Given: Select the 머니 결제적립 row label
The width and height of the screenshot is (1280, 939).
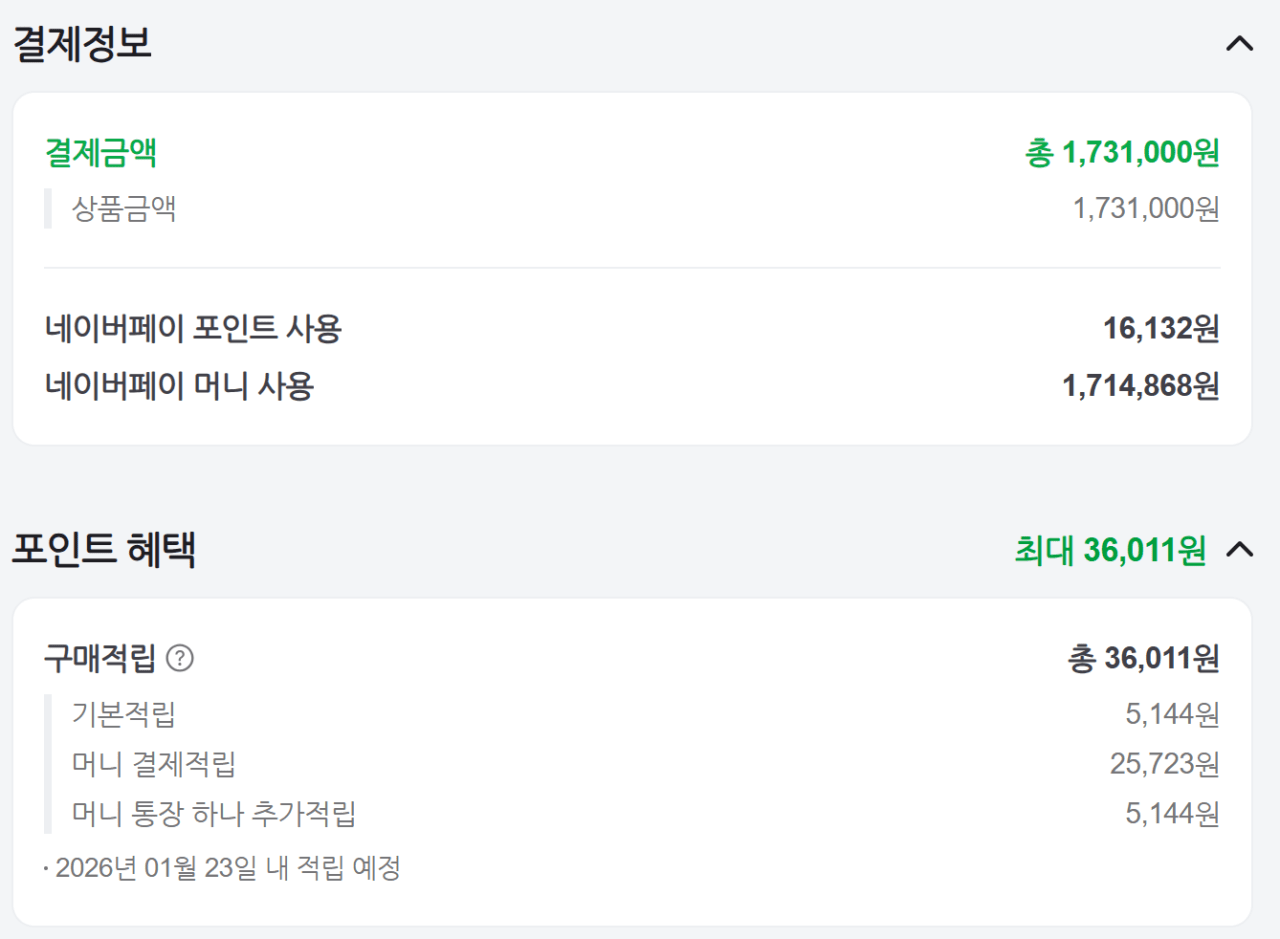Looking at the screenshot, I should [x=154, y=764].
